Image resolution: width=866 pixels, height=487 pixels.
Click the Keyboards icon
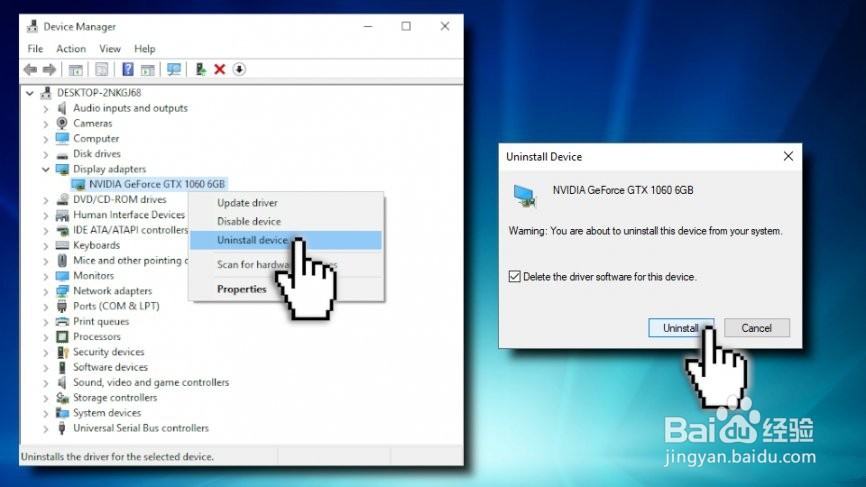[62, 245]
